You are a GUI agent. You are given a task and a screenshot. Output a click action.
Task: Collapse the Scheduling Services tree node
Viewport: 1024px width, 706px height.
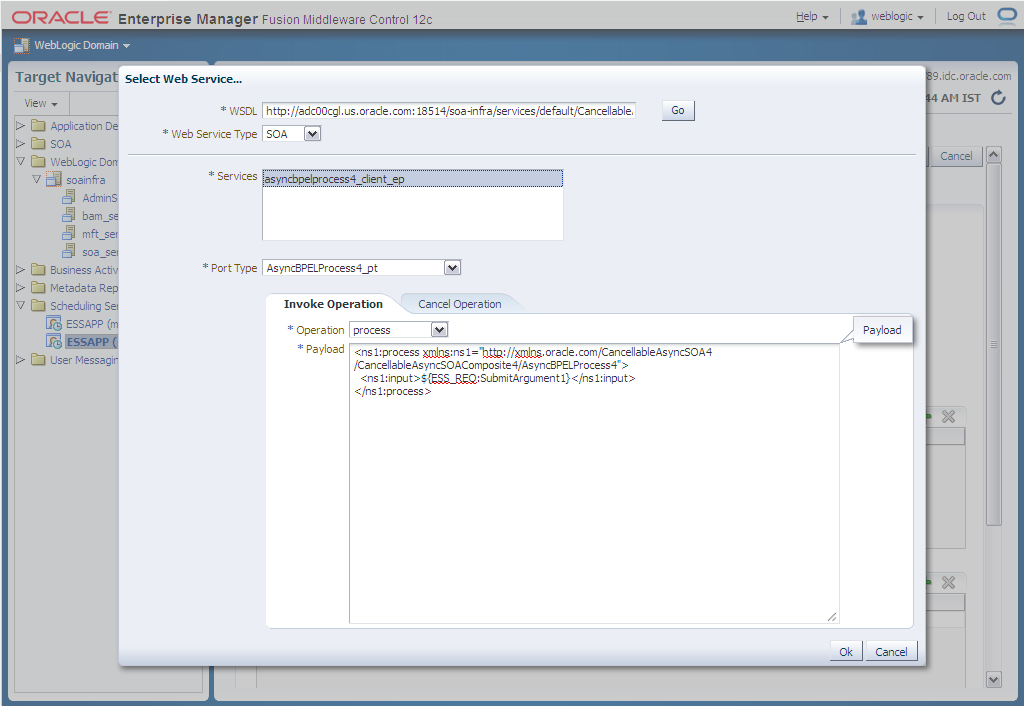pyautogui.click(x=21, y=306)
